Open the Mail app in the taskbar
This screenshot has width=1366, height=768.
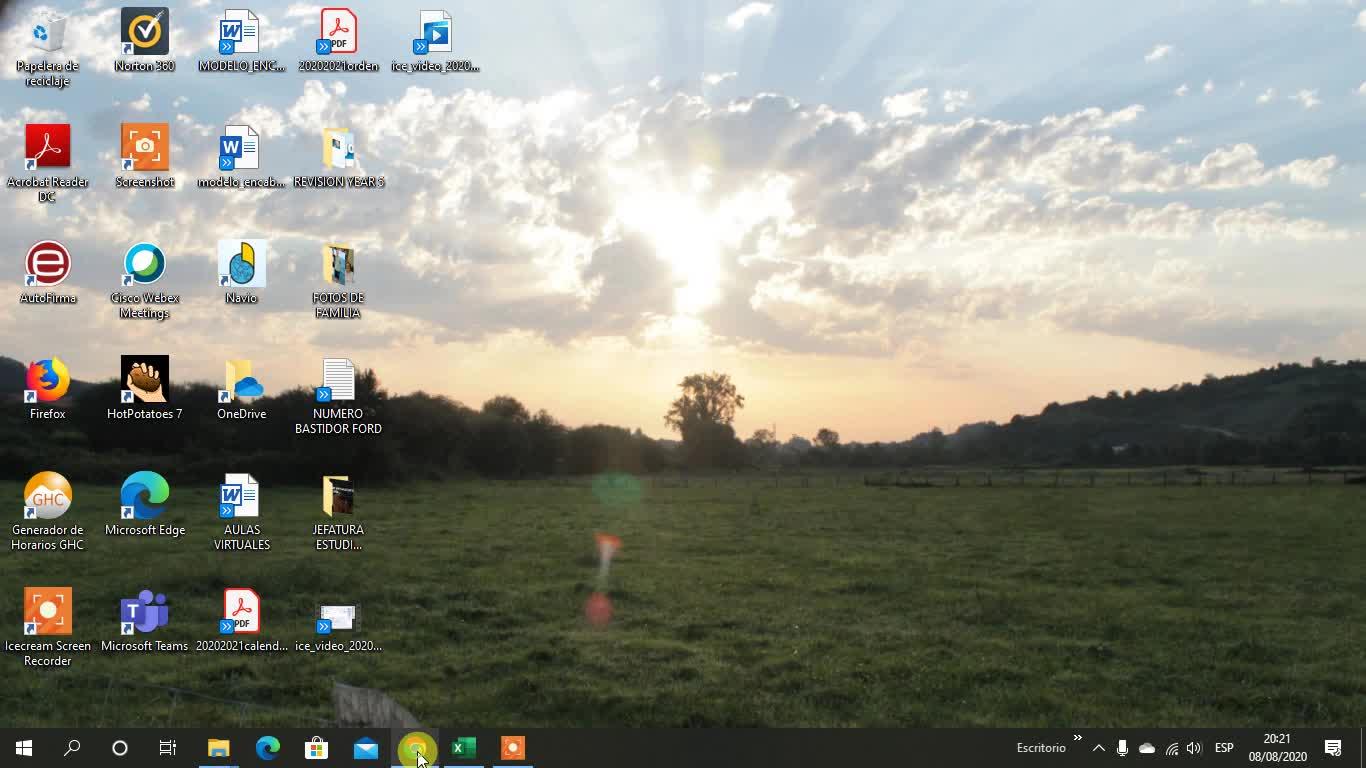tap(366, 748)
